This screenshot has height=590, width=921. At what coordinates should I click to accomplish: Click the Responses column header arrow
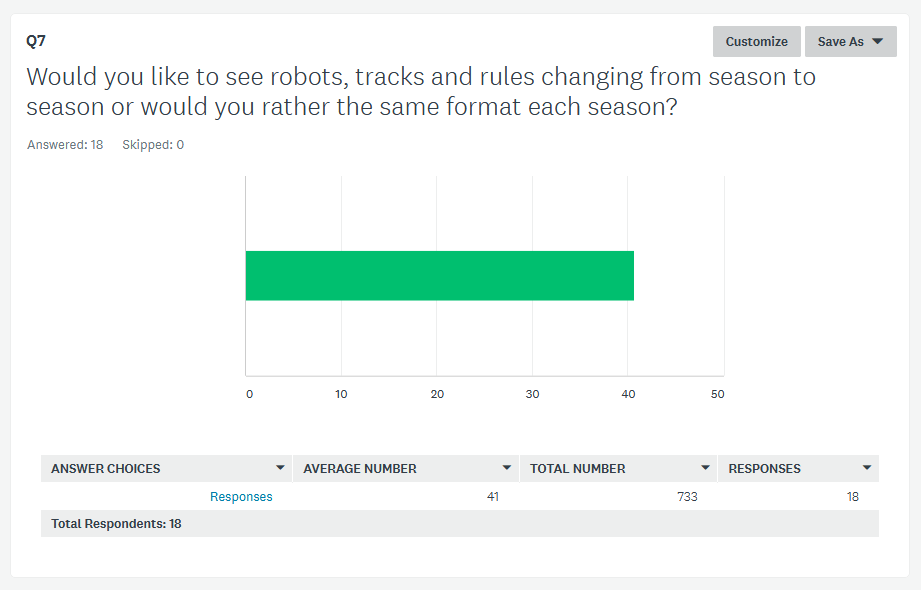[x=867, y=468]
